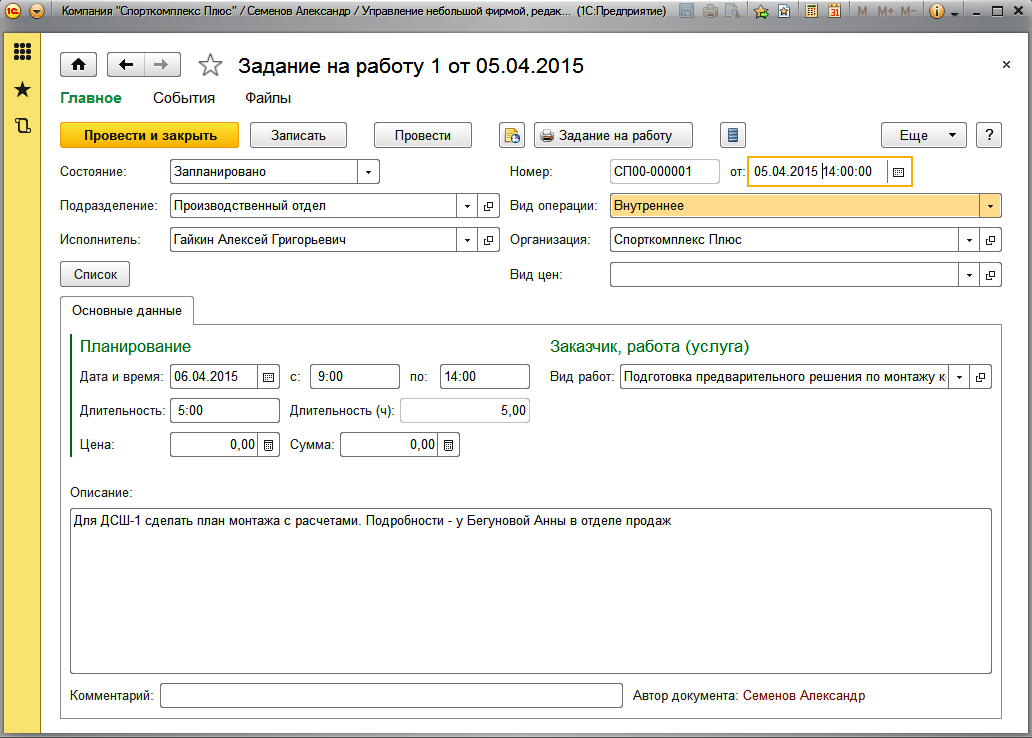Open History icon in left sidebar

(22, 126)
